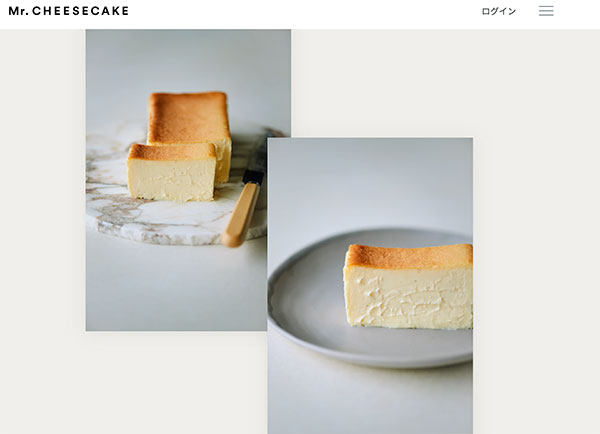The image size is (600, 434).
Task: Click the browned top of the plated slice
Action: tap(409, 256)
